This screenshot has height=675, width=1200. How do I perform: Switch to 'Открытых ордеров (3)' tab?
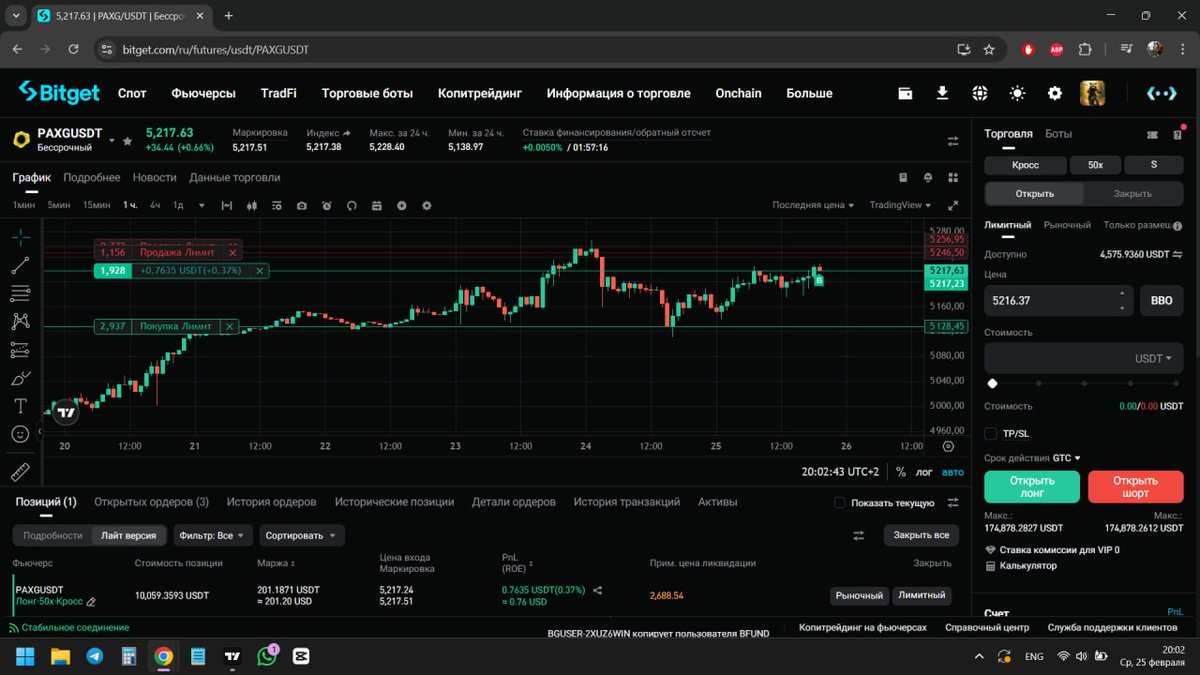click(x=151, y=502)
